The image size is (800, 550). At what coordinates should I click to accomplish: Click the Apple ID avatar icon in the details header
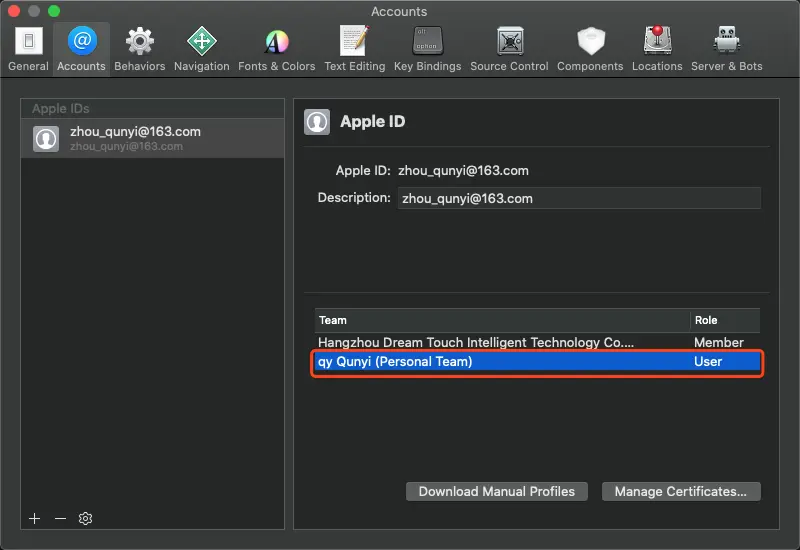[317, 122]
